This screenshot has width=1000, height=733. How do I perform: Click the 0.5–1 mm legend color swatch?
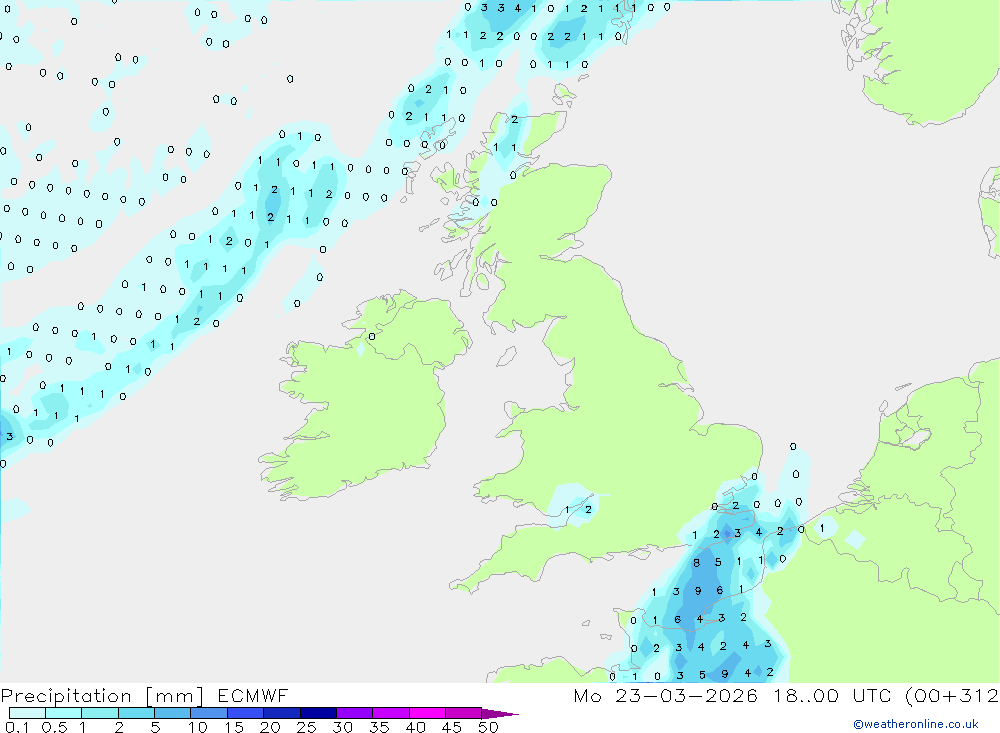(63, 713)
